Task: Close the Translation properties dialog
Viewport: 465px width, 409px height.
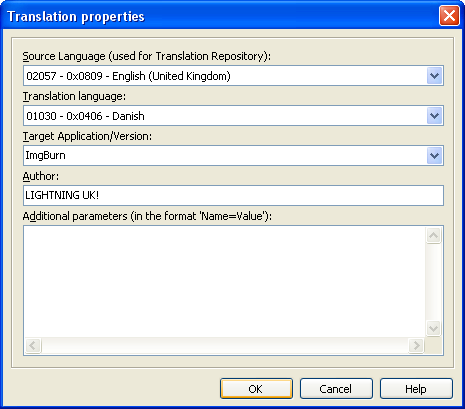Action: pyautogui.click(x=449, y=16)
